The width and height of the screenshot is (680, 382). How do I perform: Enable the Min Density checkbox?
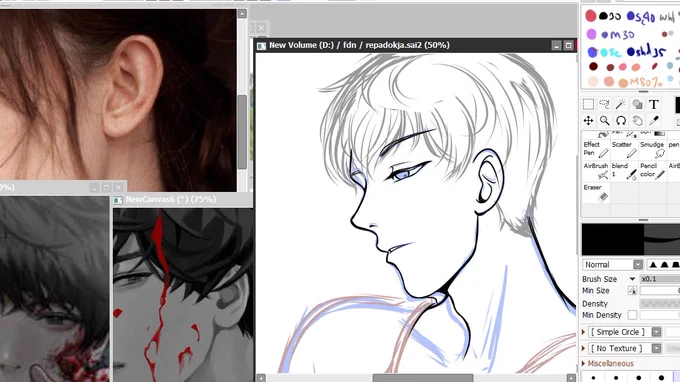(632, 315)
